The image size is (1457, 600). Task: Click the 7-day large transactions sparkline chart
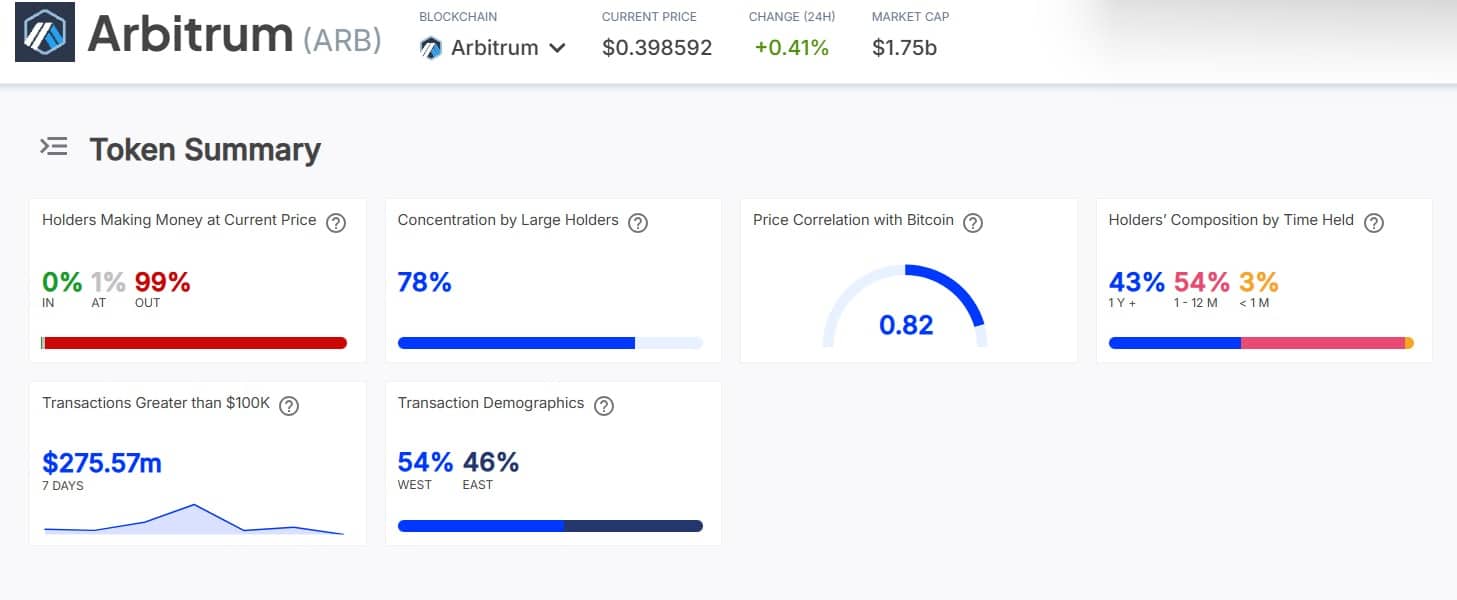(194, 519)
